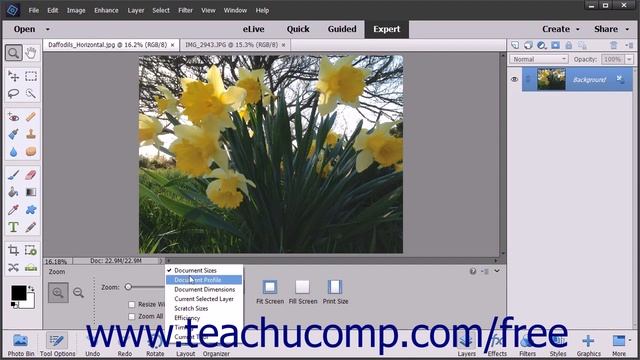Toggle the Tool Options panel
This screenshot has height=360, width=640.
pyautogui.click(x=57, y=345)
